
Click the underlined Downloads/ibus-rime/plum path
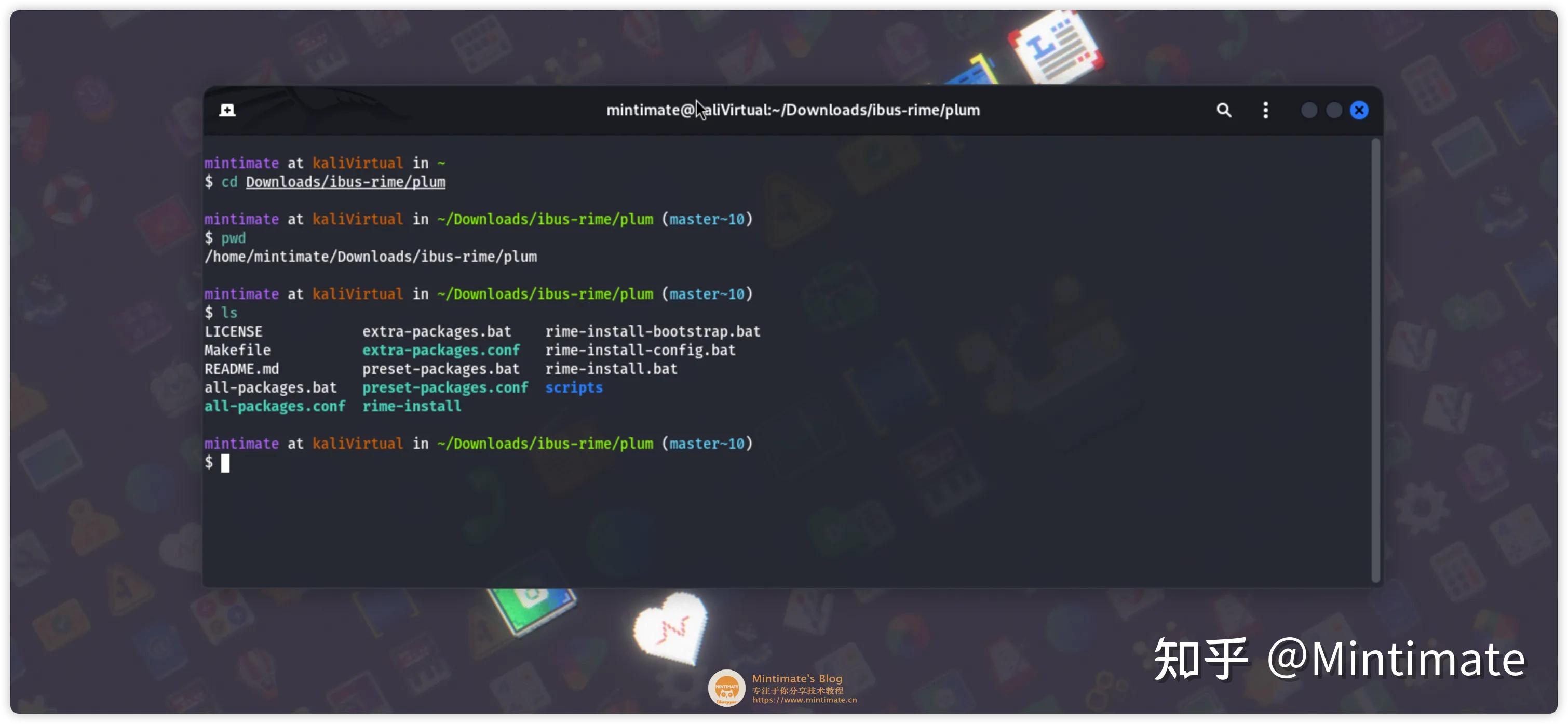345,182
